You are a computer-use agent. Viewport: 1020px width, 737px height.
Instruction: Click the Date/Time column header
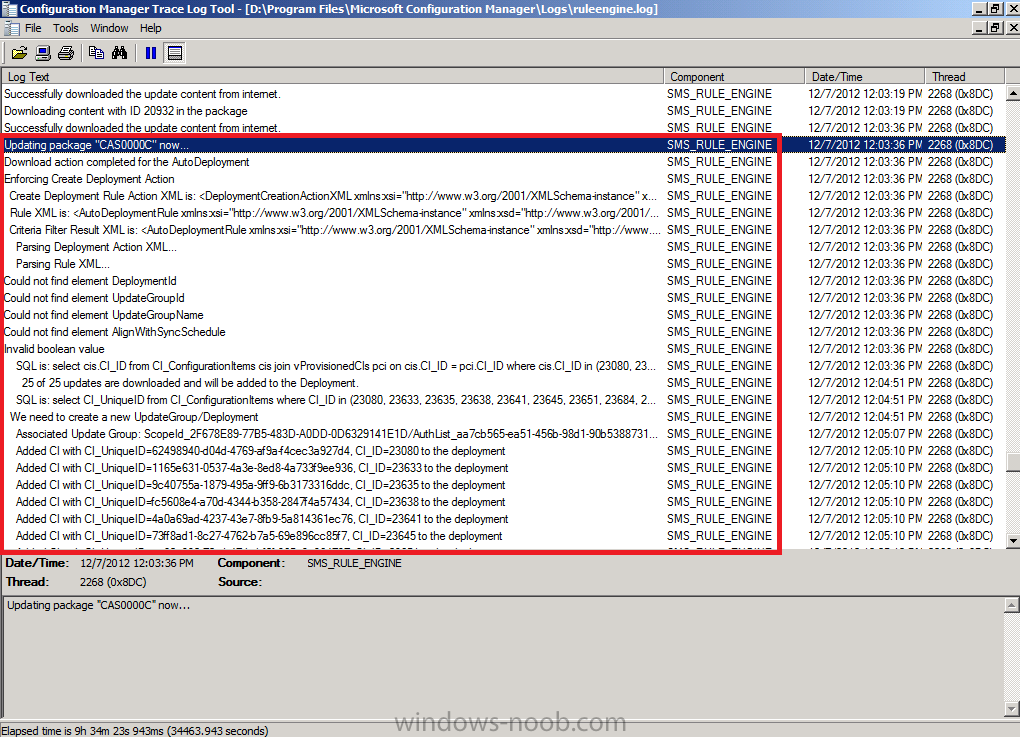[x=865, y=76]
